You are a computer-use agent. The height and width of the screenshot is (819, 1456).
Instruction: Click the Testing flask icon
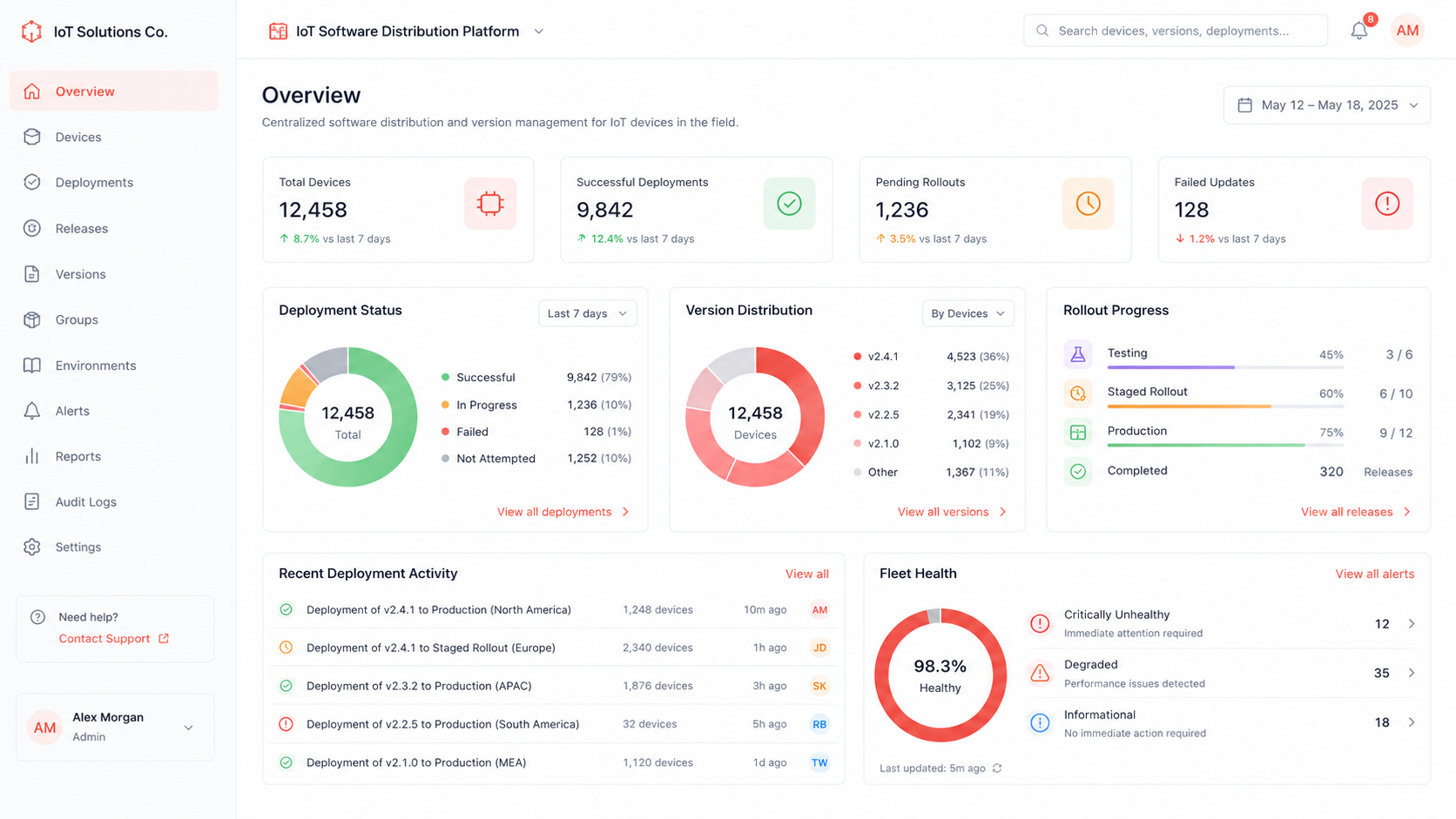pos(1077,354)
